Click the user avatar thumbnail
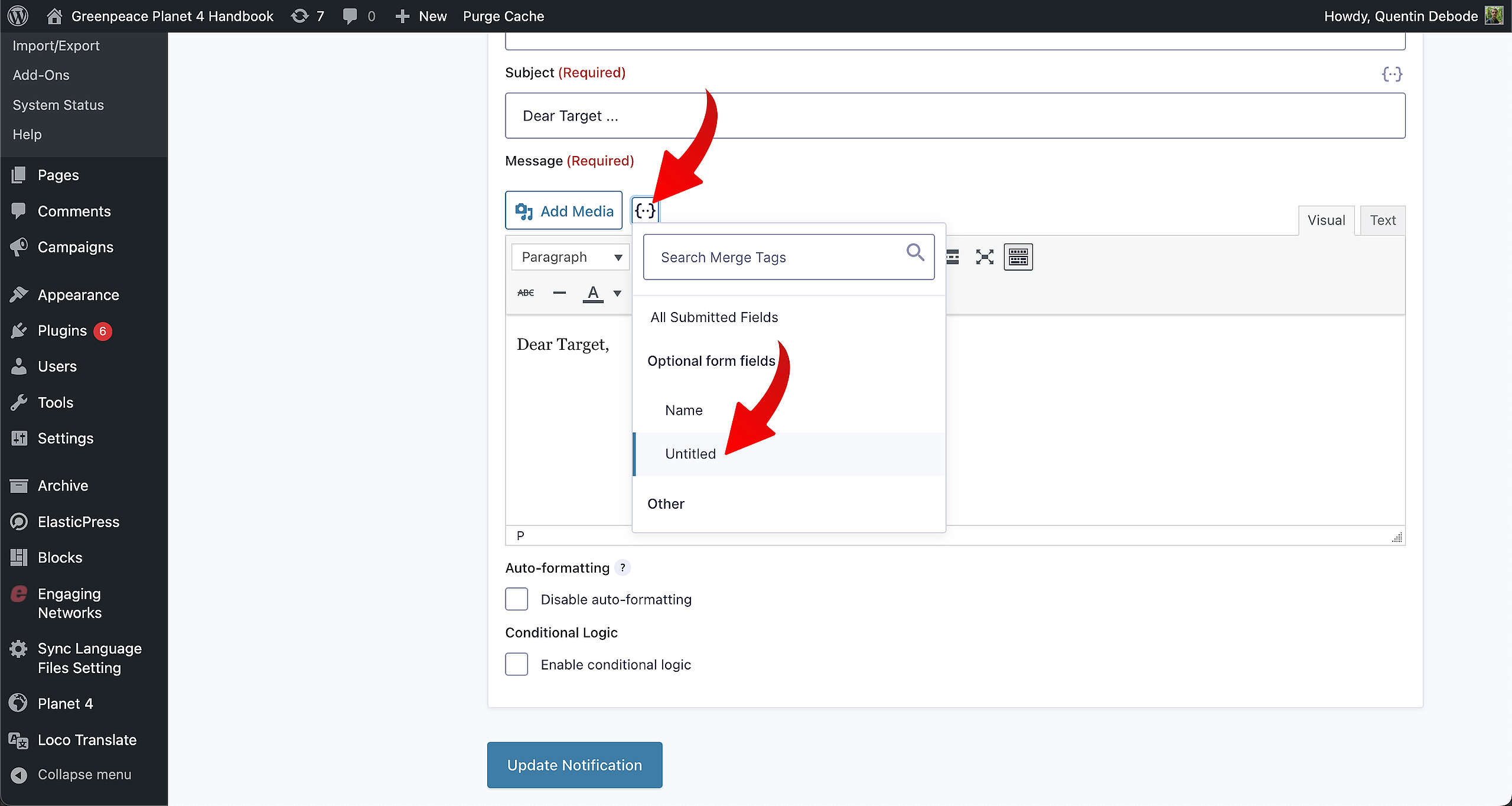Viewport: 1512px width, 806px height. click(x=1494, y=15)
